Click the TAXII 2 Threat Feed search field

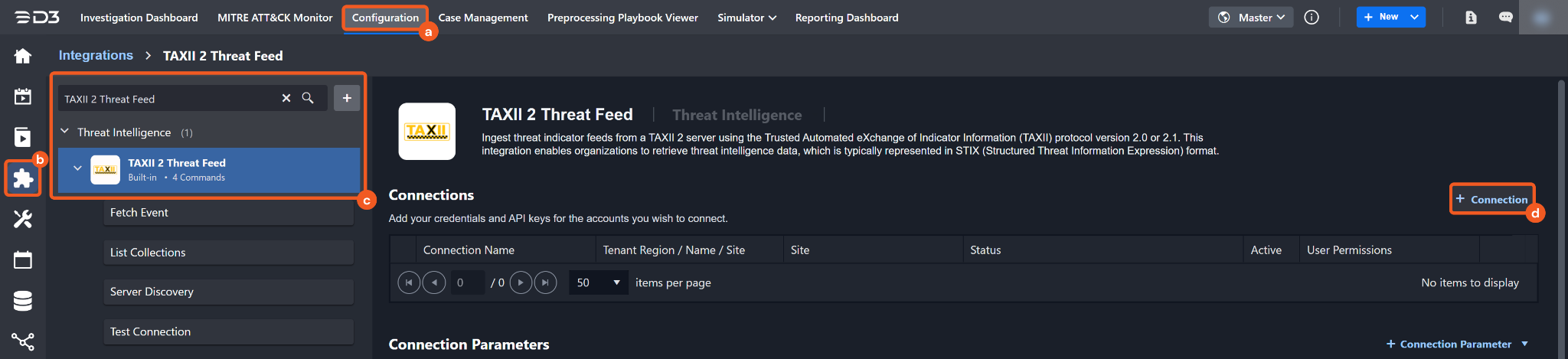click(x=168, y=99)
